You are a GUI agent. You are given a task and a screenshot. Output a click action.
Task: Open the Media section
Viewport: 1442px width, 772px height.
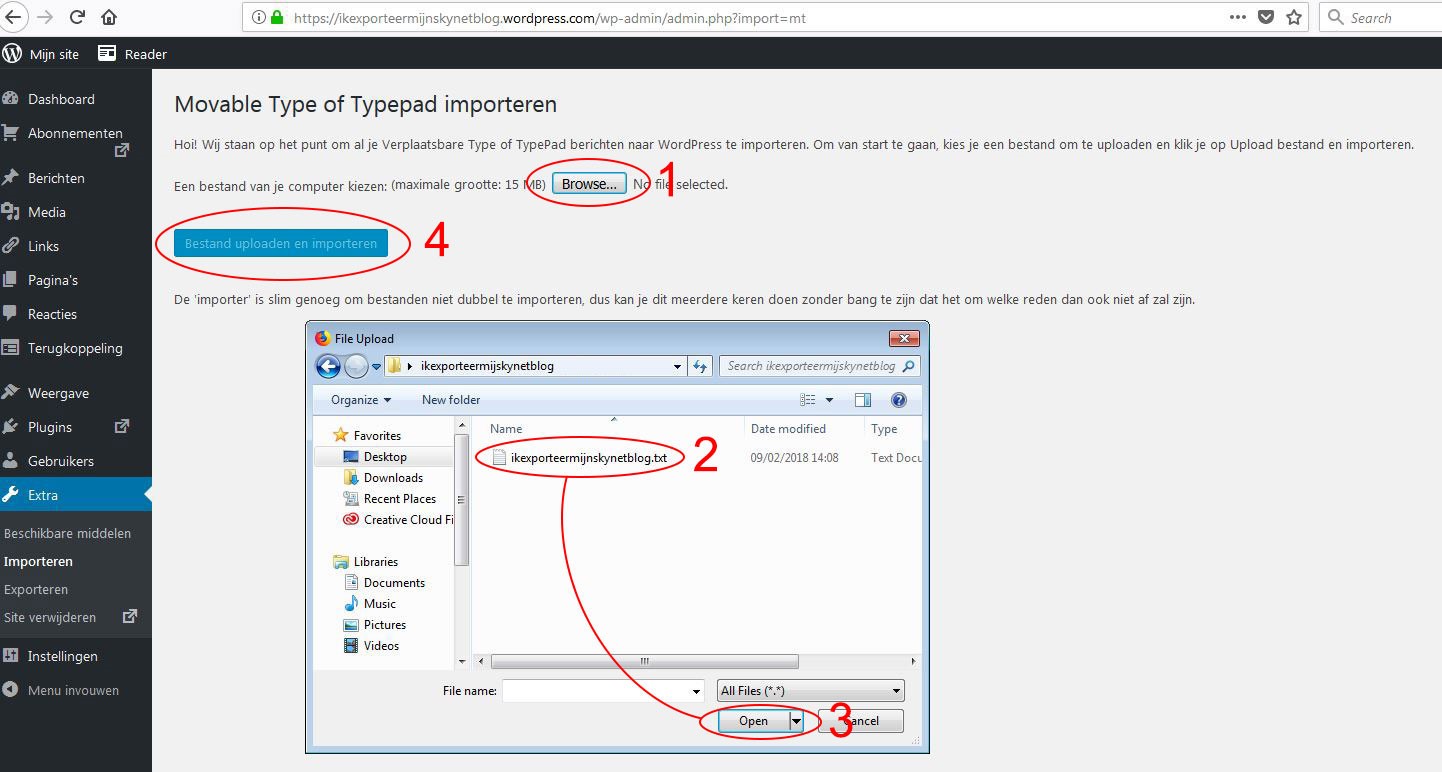[x=47, y=212]
